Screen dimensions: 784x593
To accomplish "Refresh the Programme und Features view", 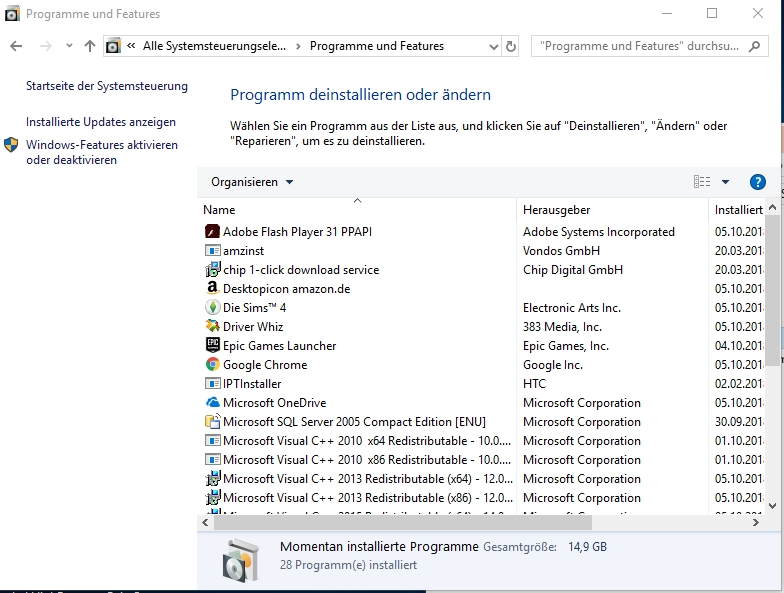I will (x=510, y=46).
